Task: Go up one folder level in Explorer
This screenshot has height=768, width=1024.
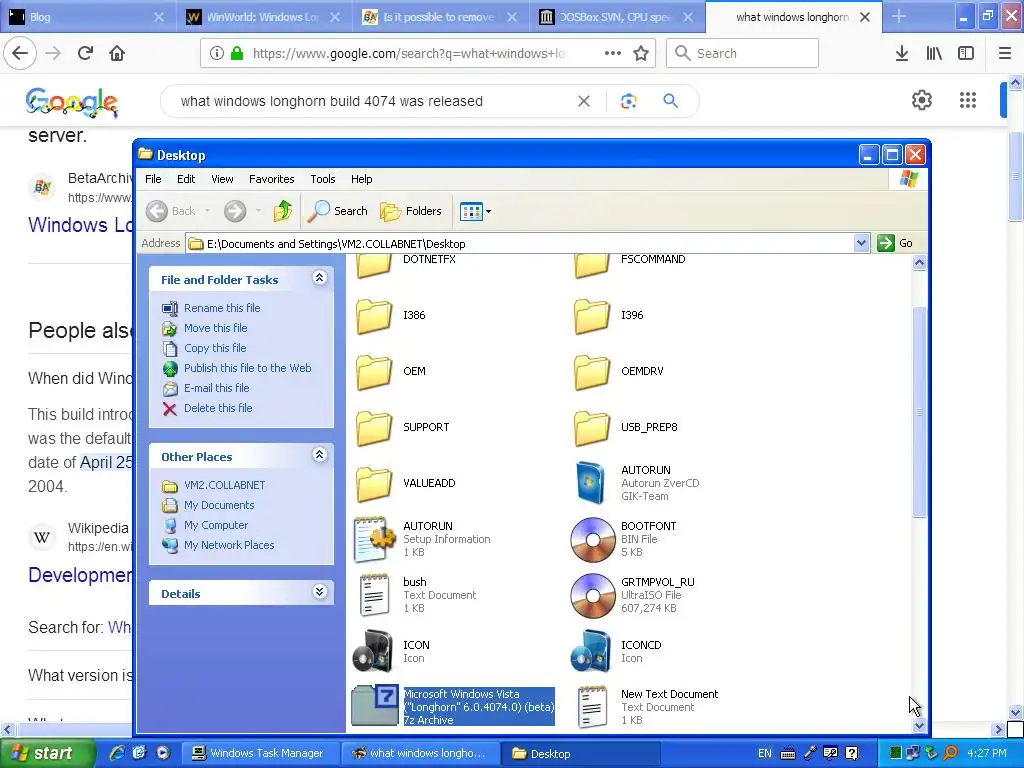Action: [283, 211]
